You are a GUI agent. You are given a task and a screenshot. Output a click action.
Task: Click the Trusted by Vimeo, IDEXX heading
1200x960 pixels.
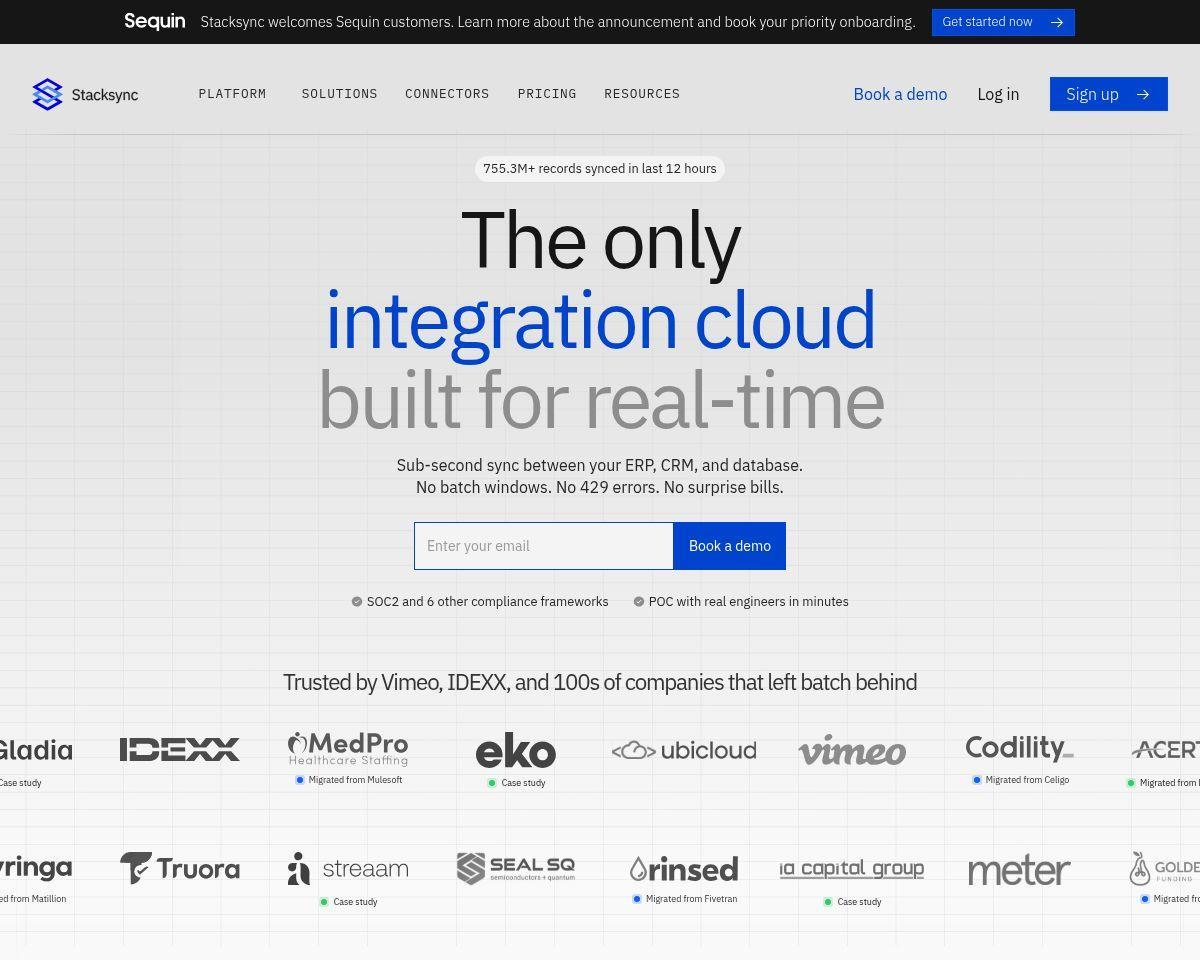point(600,683)
